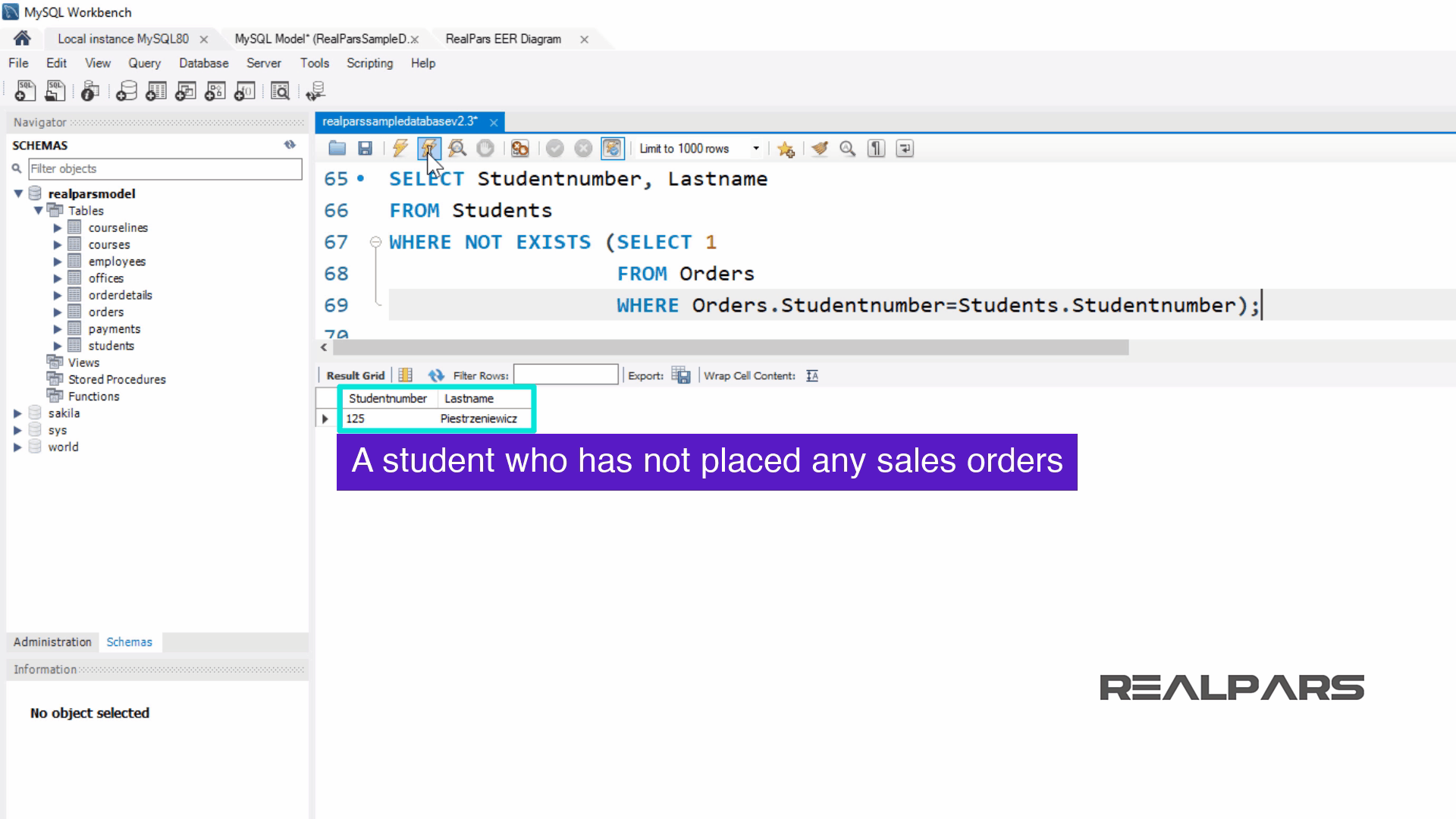Open the Edit menu
The height and width of the screenshot is (819, 1456).
point(56,63)
